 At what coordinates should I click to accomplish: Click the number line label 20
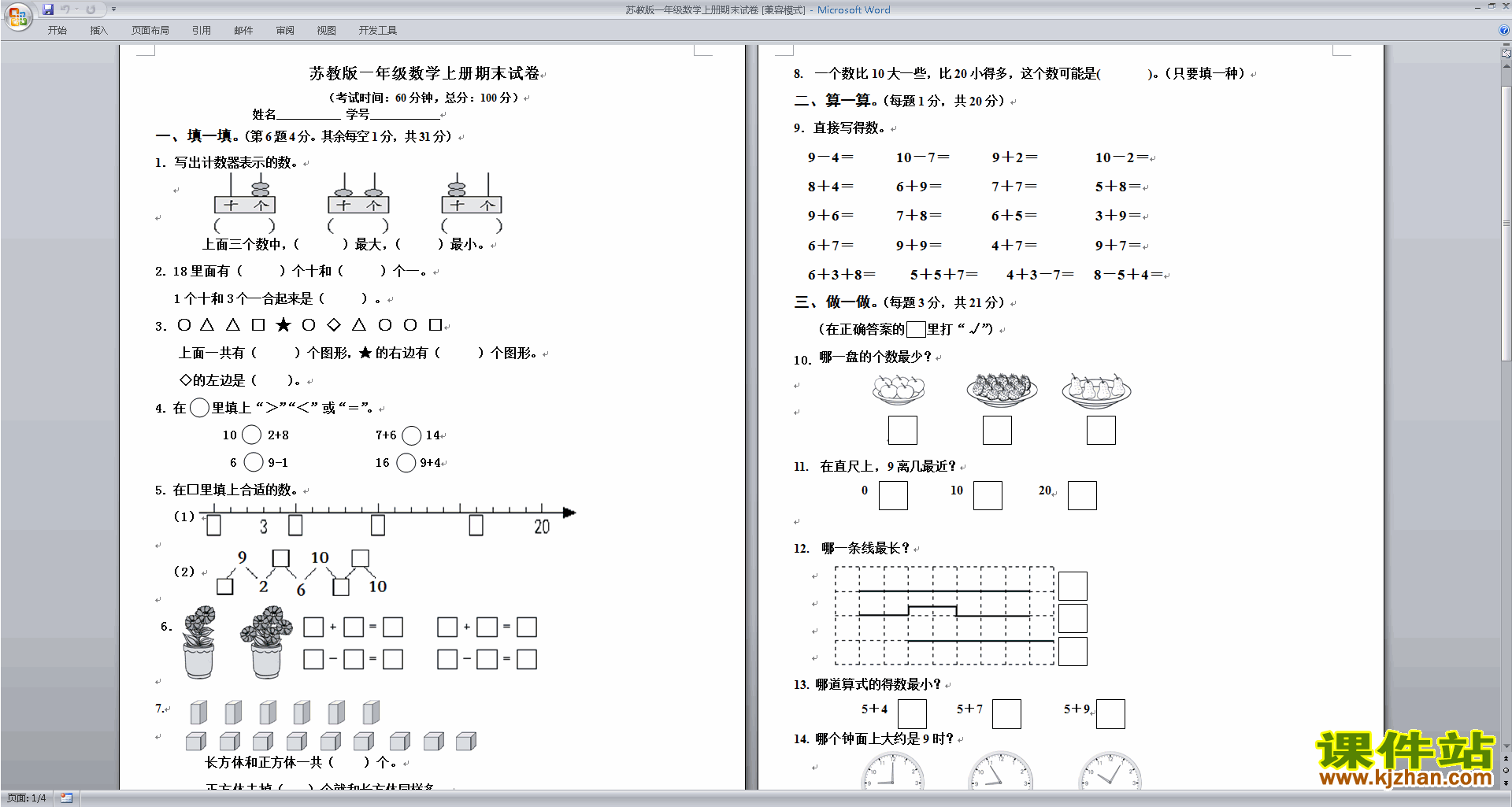point(542,527)
